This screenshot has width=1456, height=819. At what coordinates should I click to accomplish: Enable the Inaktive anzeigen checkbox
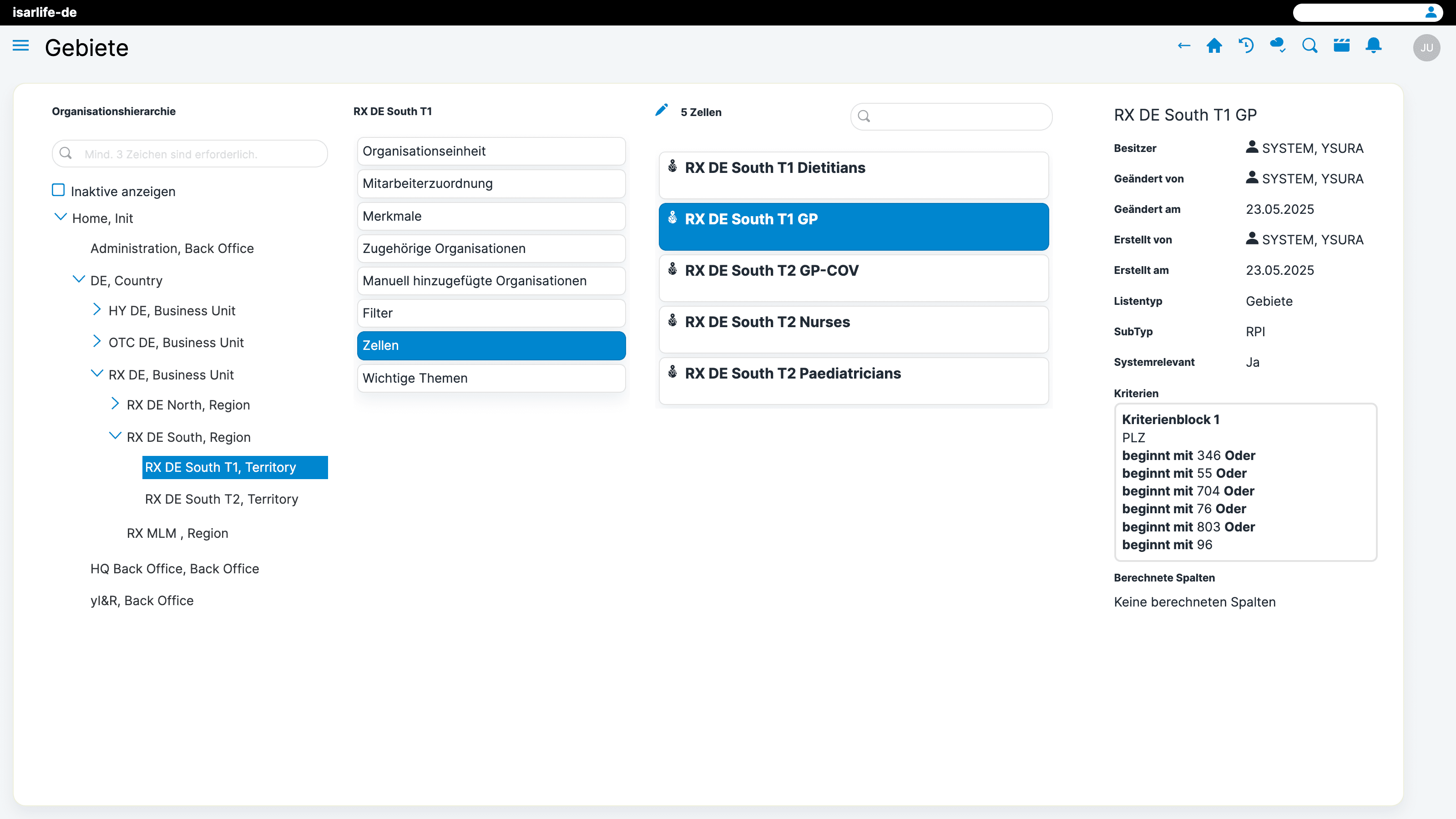click(x=58, y=191)
